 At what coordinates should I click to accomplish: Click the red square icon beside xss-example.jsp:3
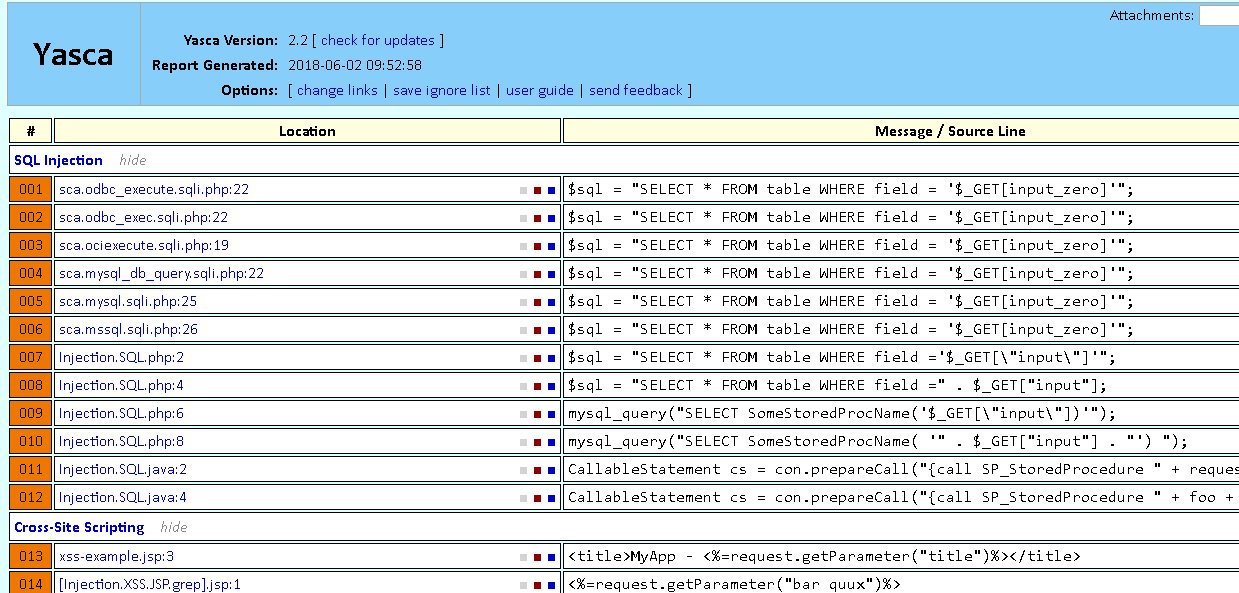pyautogui.click(x=538, y=556)
